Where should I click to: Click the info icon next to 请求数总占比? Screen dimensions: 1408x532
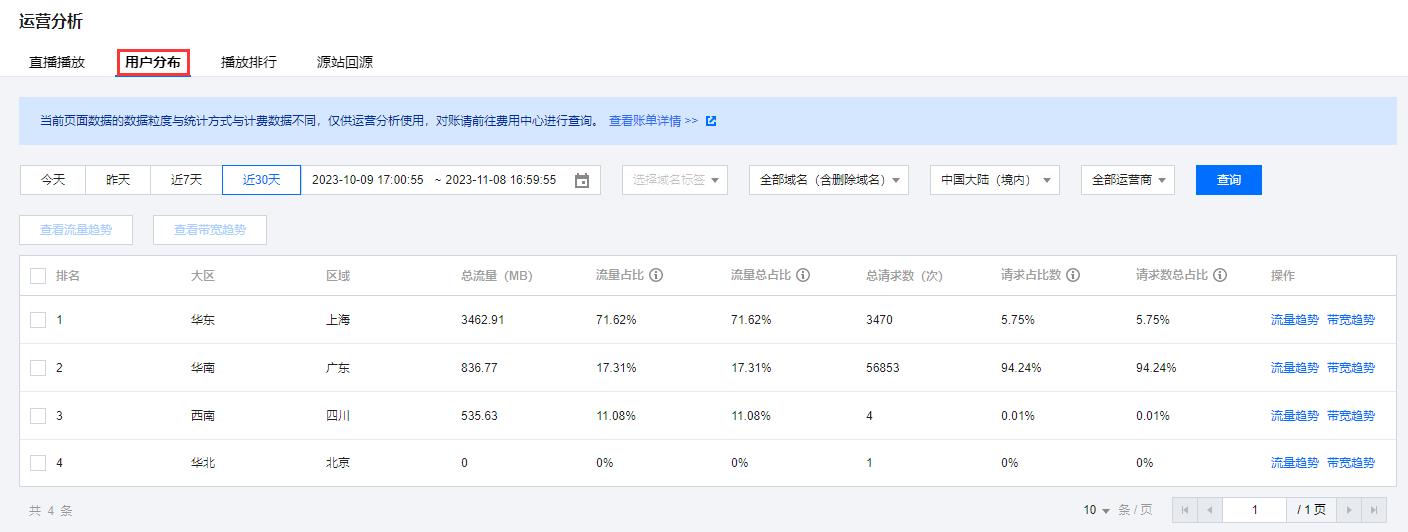1220,275
